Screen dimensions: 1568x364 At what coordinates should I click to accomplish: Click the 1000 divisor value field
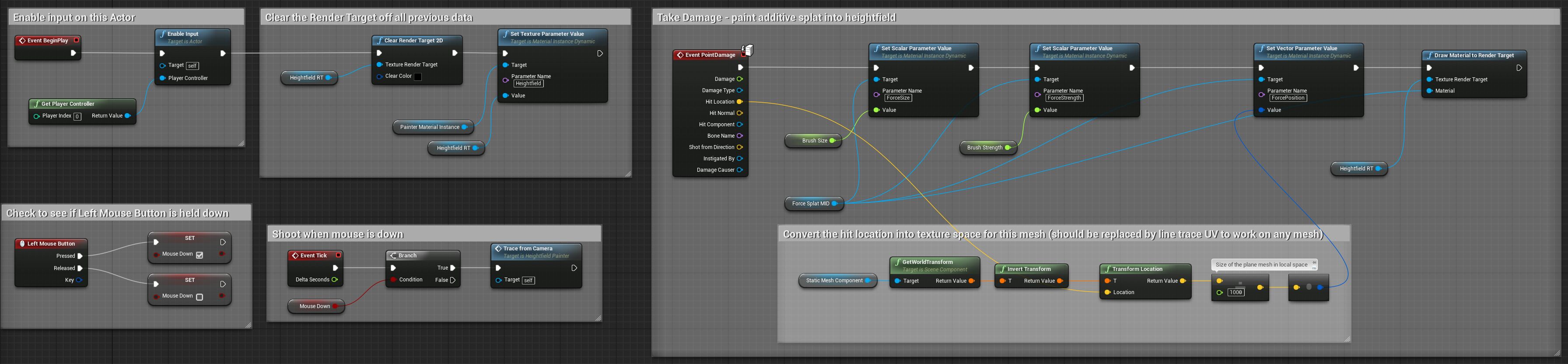(x=1235, y=293)
